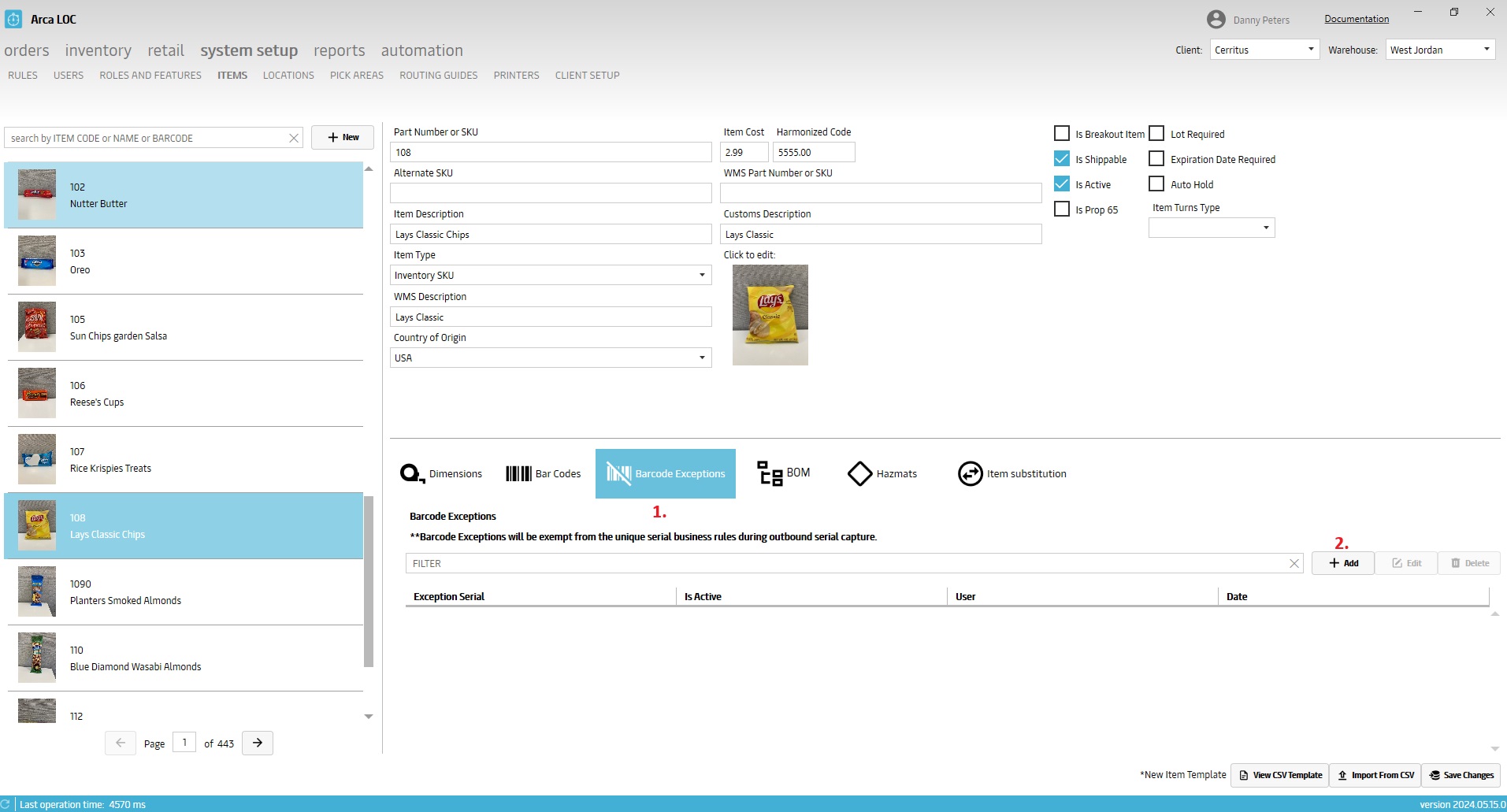Viewport: 1507px width, 812px height.
Task: Click the Hazmats diamond icon
Action: (859, 473)
